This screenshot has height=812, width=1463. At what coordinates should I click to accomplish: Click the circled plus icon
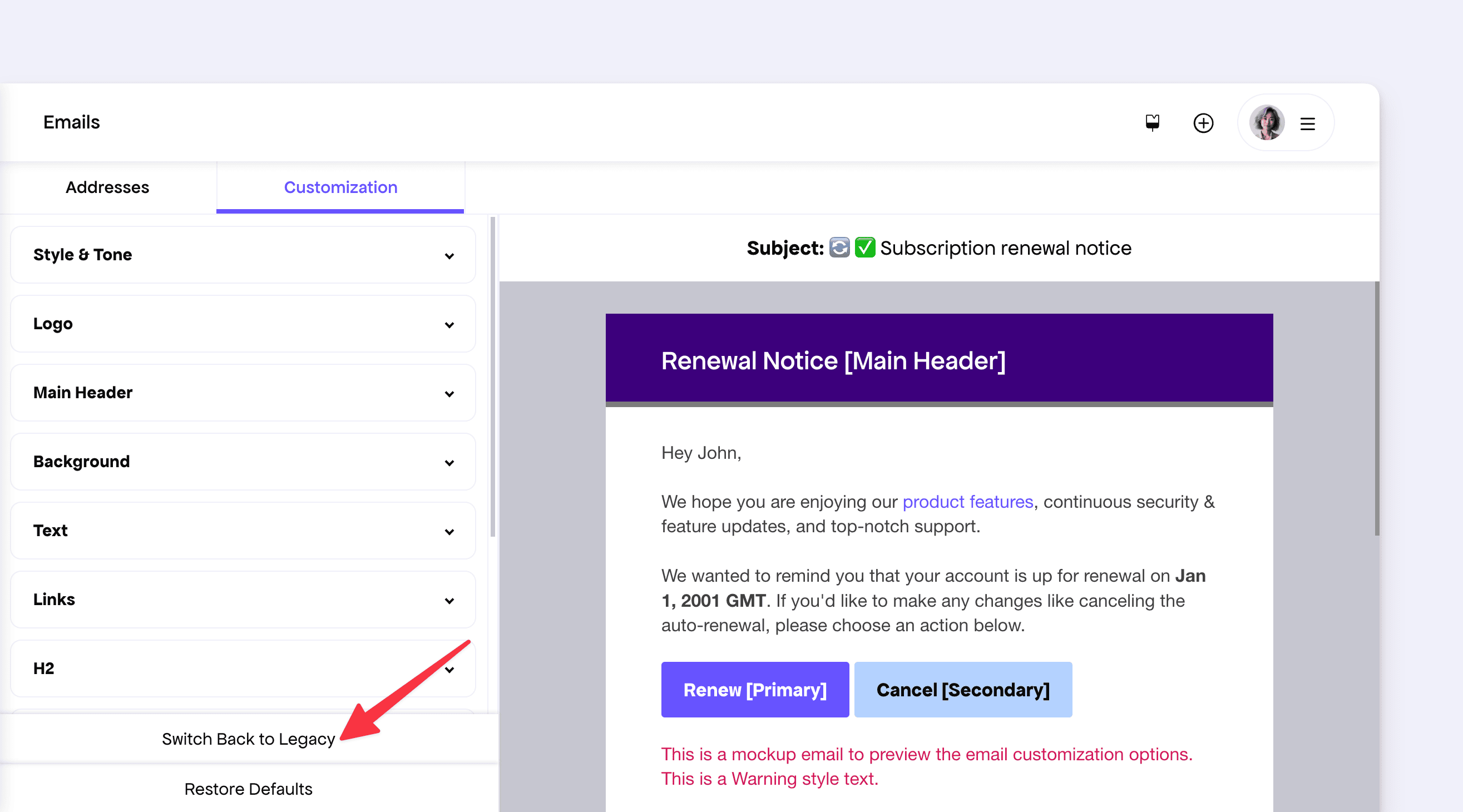coord(1203,123)
